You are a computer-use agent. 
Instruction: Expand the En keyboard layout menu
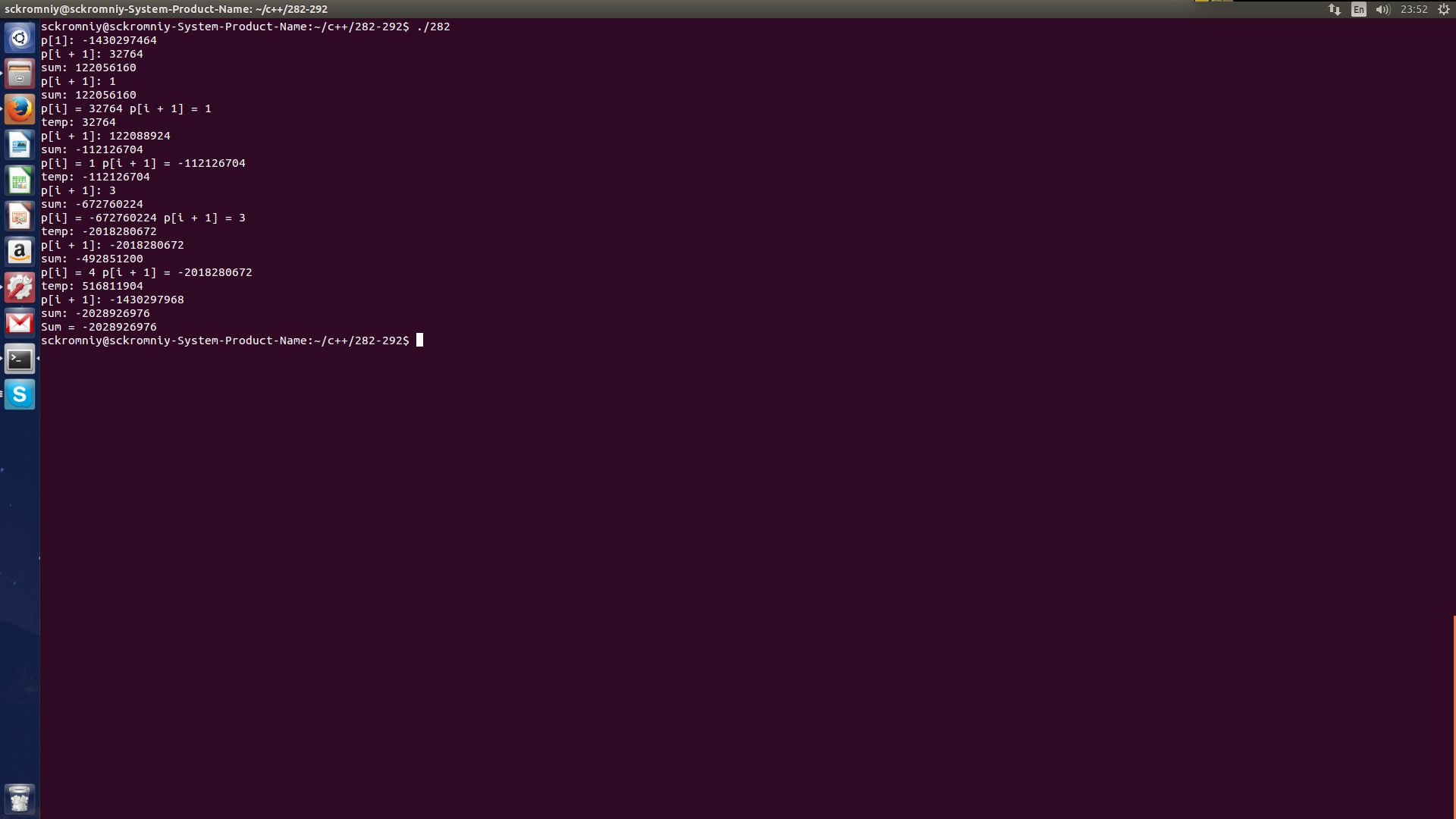point(1359,9)
